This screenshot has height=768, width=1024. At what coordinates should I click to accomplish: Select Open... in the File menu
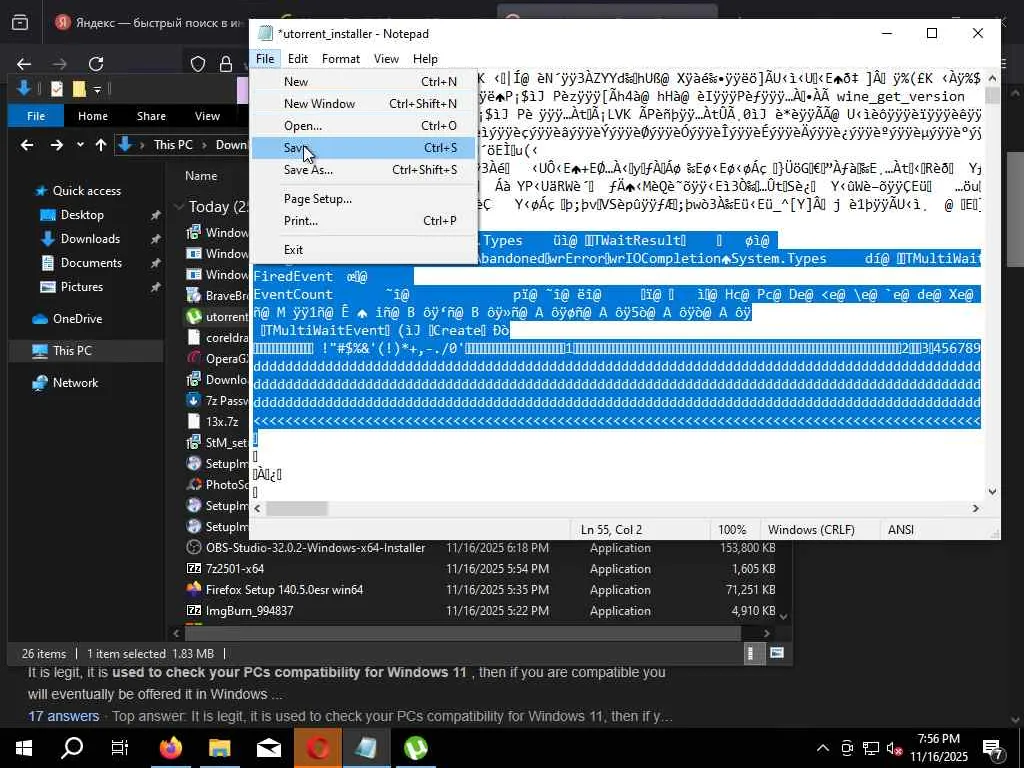364,125
